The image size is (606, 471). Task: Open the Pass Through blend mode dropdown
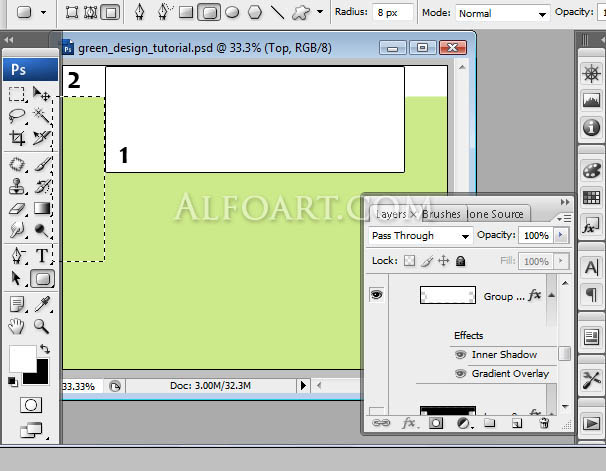point(420,235)
